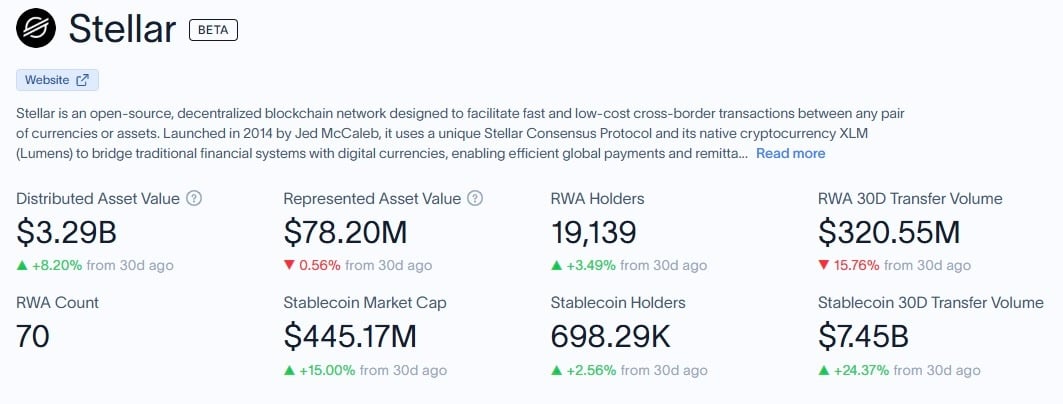Click the red down arrow under $320.55M
The image size is (1063, 404).
coord(824,265)
